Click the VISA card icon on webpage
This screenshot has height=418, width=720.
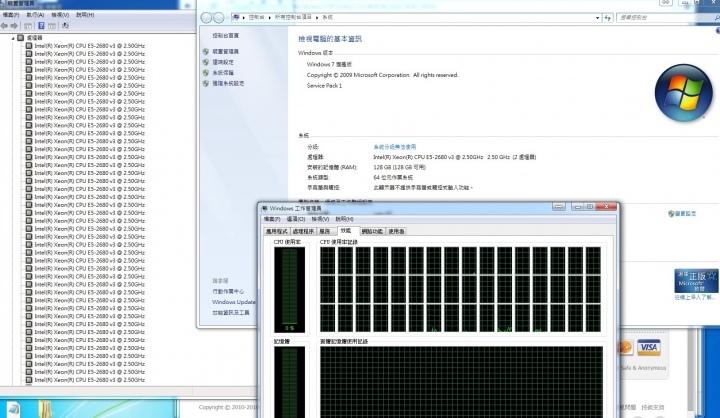[x=648, y=347]
